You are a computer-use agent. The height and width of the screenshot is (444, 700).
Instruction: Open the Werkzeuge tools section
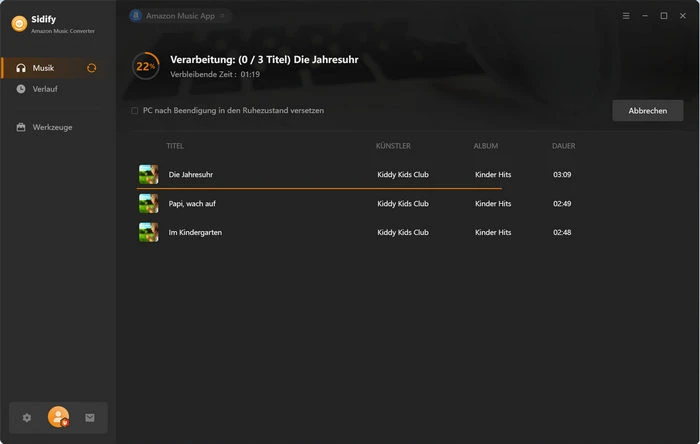[55, 127]
